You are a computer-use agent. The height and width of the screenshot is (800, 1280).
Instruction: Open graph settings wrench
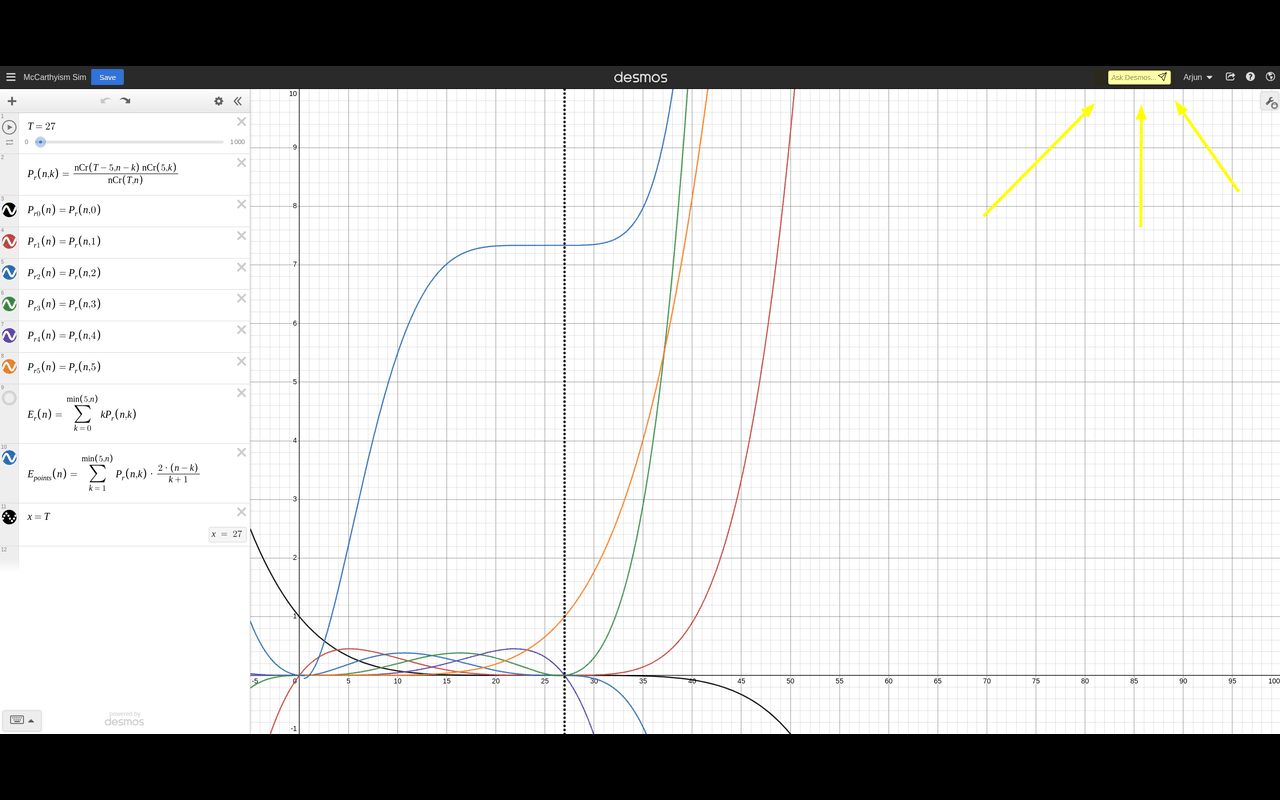tap(1271, 102)
